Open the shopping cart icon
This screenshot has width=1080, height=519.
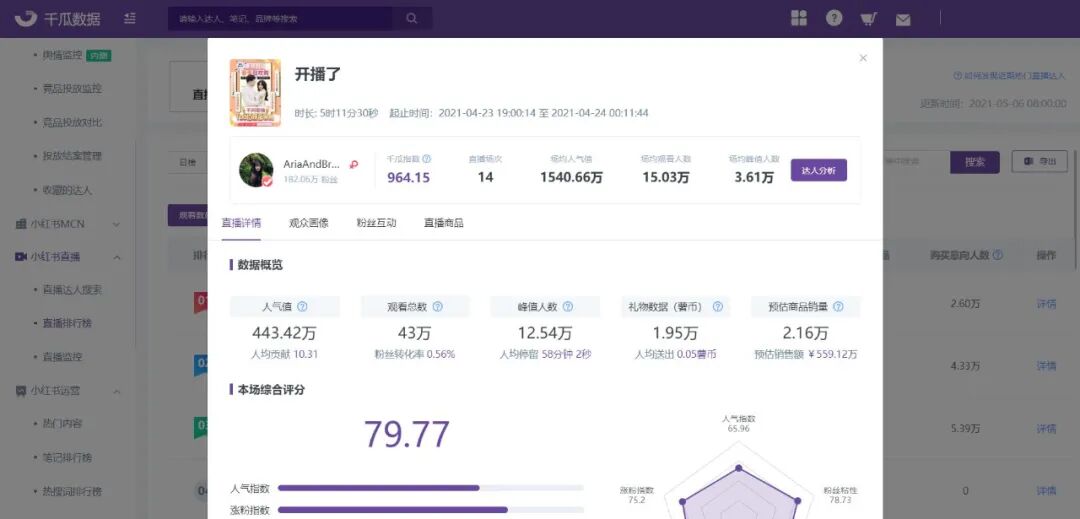click(x=869, y=19)
